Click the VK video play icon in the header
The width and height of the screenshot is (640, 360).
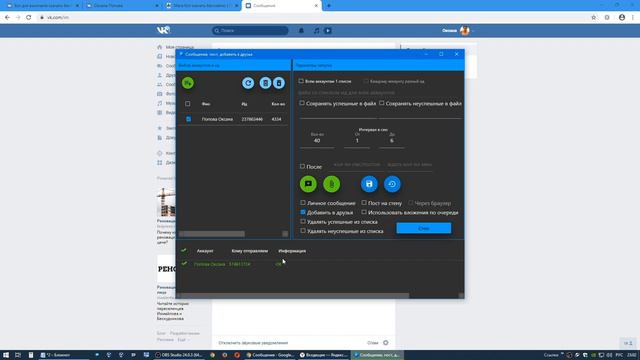(x=328, y=31)
